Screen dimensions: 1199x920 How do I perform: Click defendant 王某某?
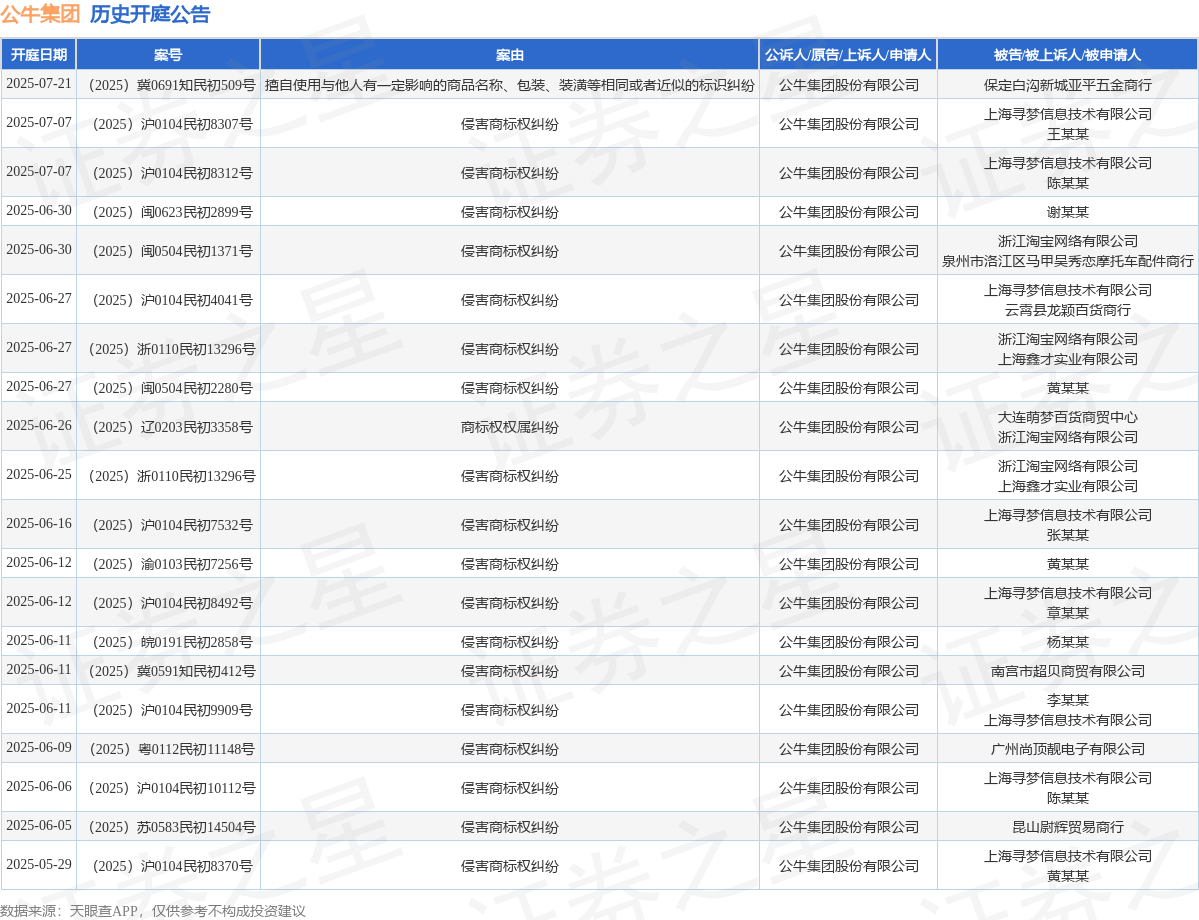point(1067,134)
